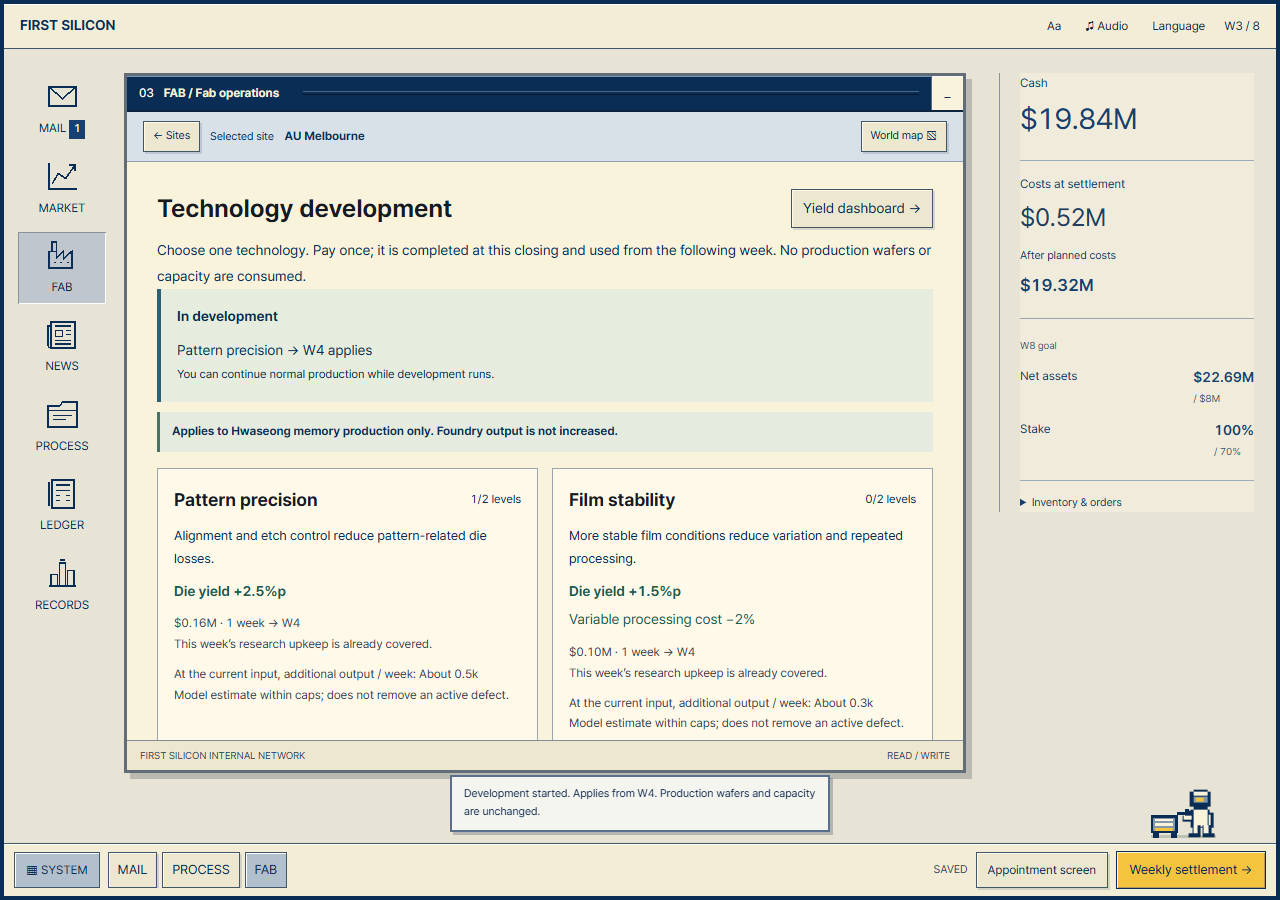Start Weekly settlement

1190,870
